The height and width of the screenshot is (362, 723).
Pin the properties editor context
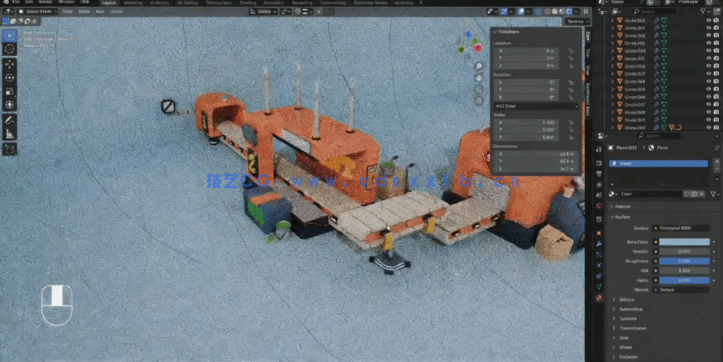[x=717, y=148]
